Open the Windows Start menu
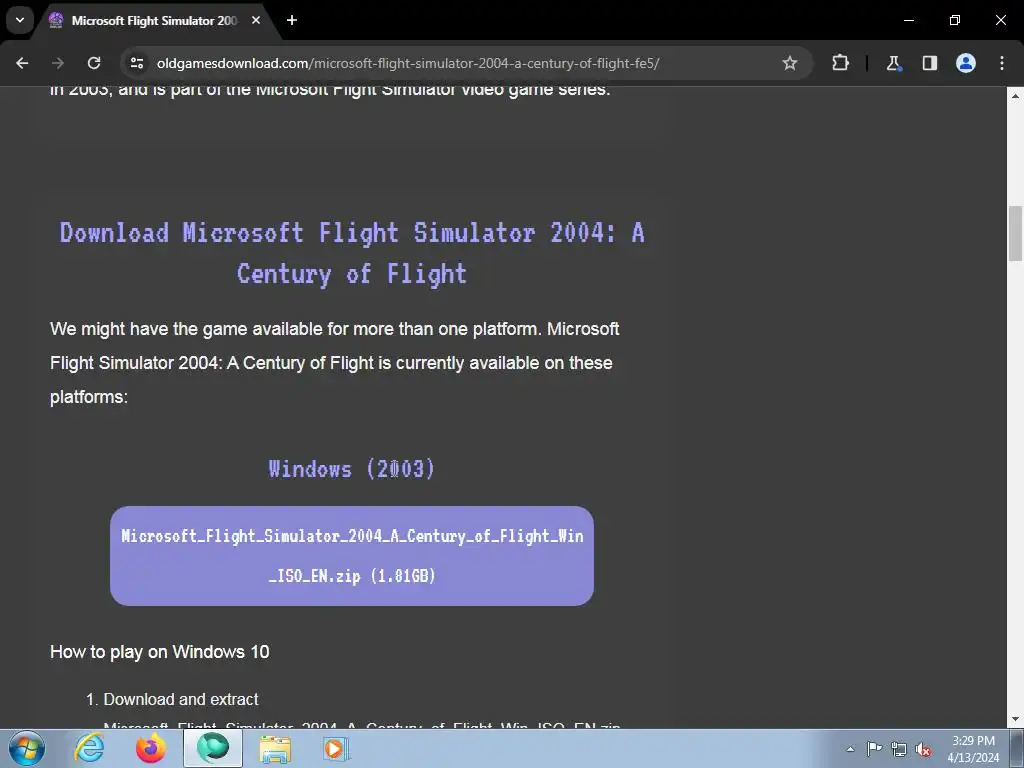Viewport: 1024px width, 768px height. [x=27, y=748]
